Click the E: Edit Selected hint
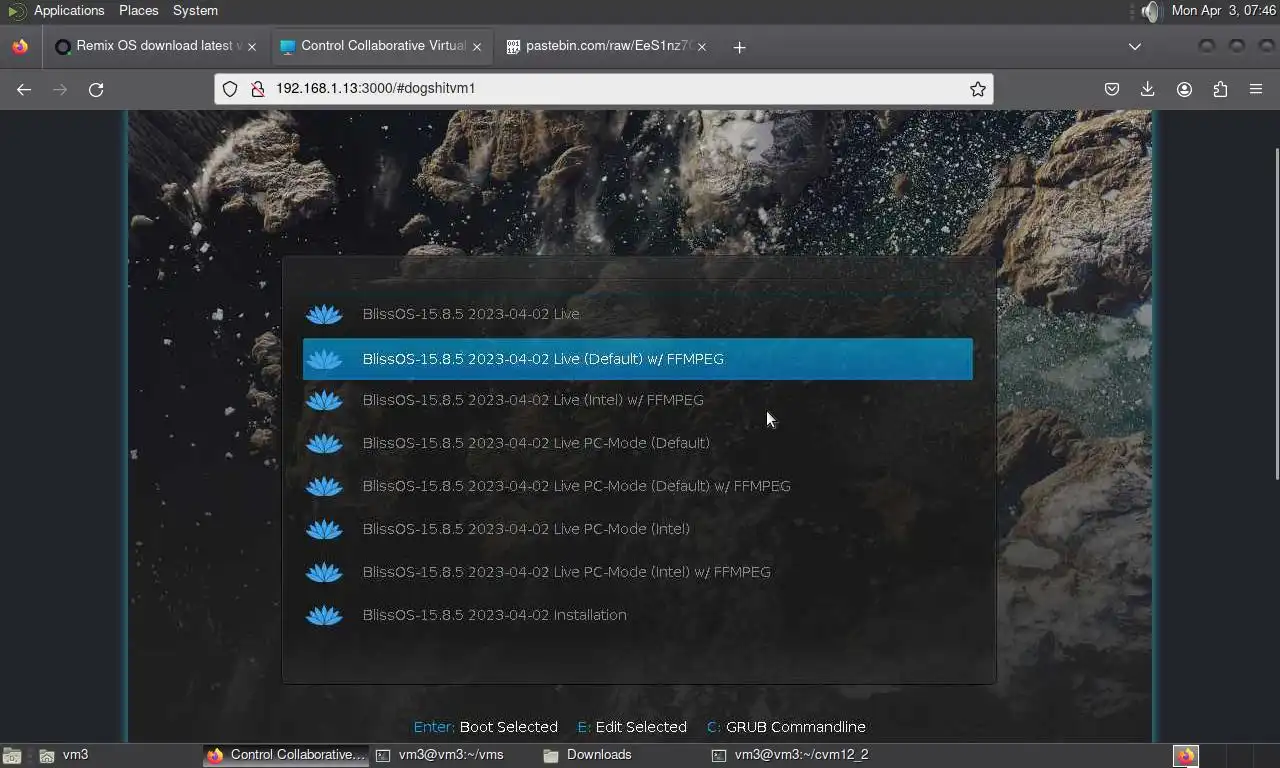Viewport: 1280px width, 768px height. click(632, 727)
